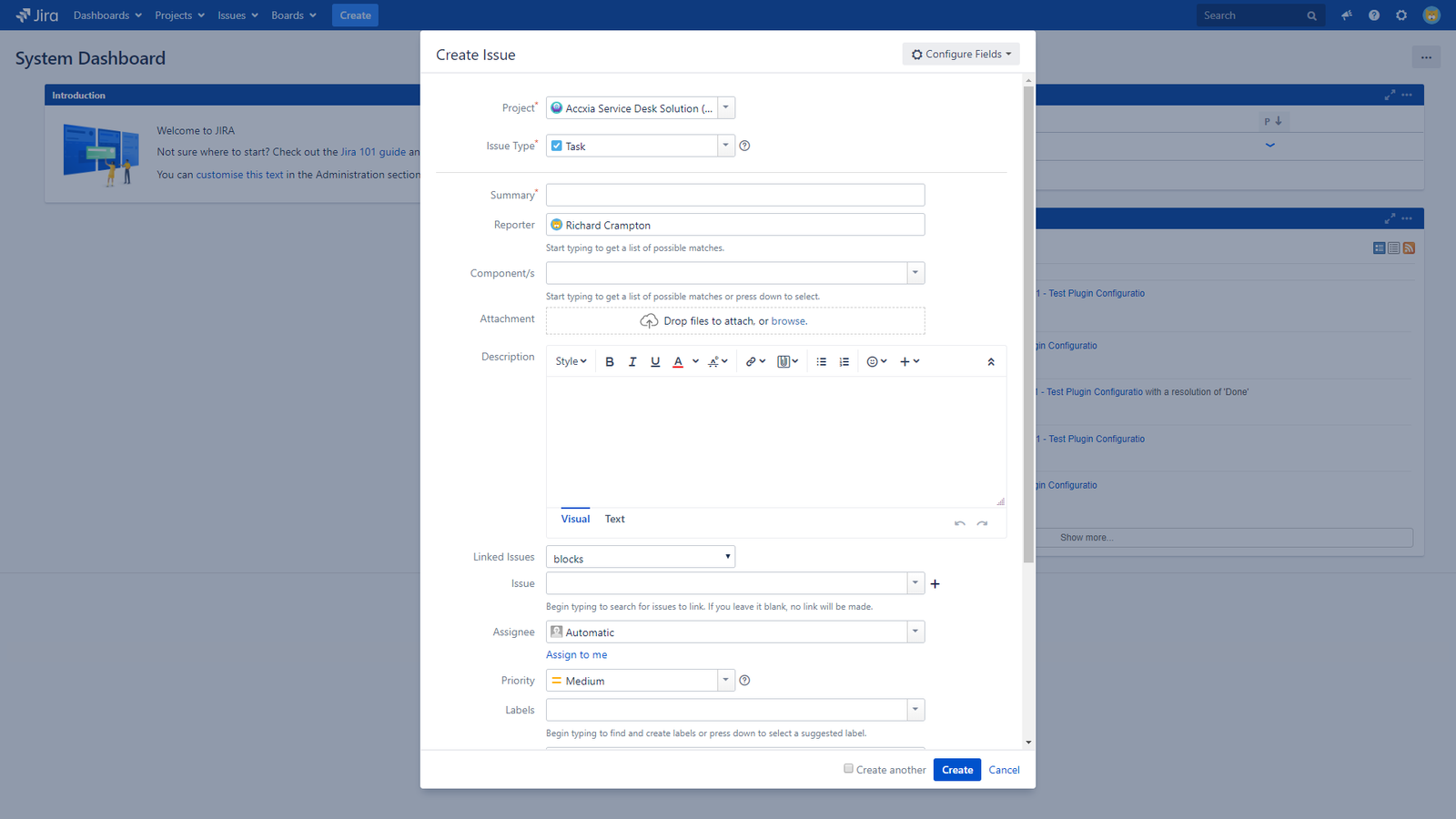Screen dimensions: 1456x819
Task: Open the user profile avatar menu
Action: tap(1431, 15)
